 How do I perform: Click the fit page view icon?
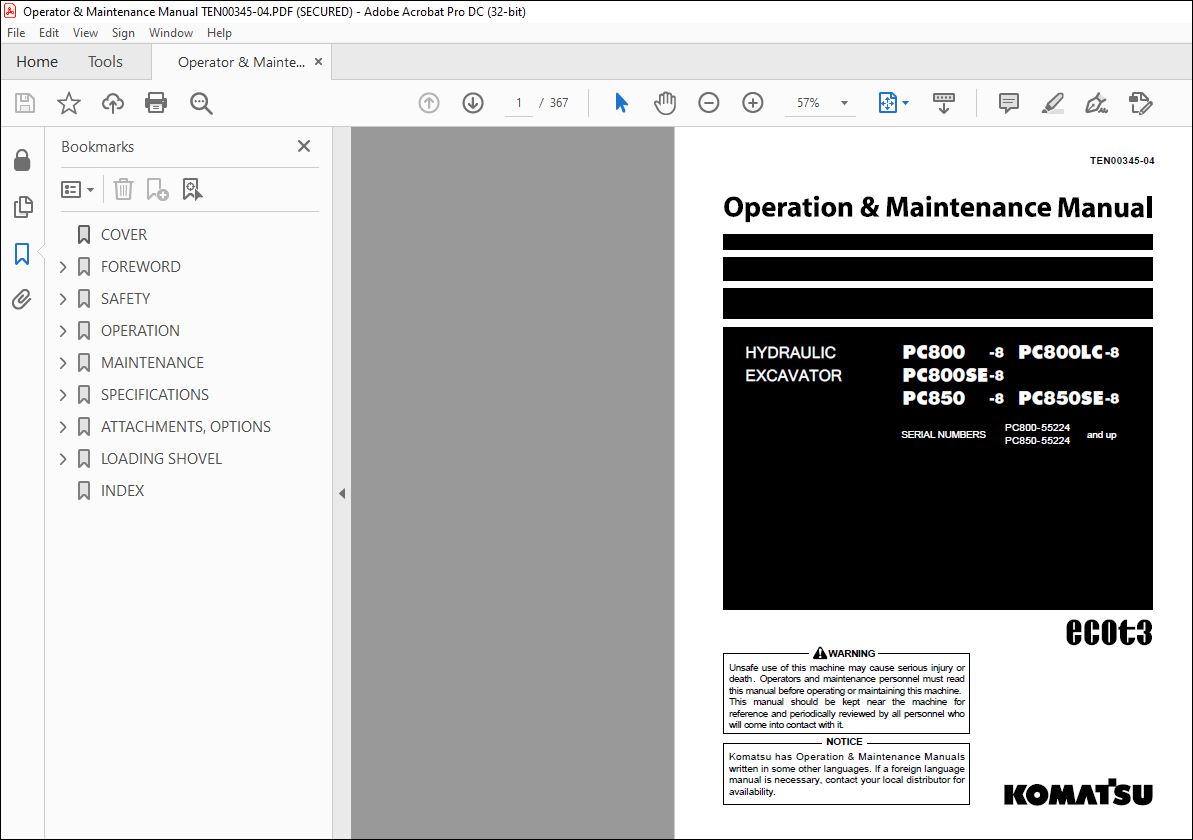click(888, 103)
